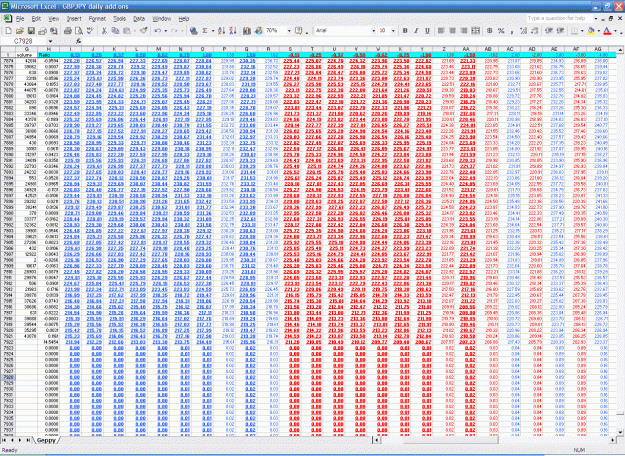Screen dimensions: 625x456
Task: Apply percent style format
Action: [x=501, y=31]
